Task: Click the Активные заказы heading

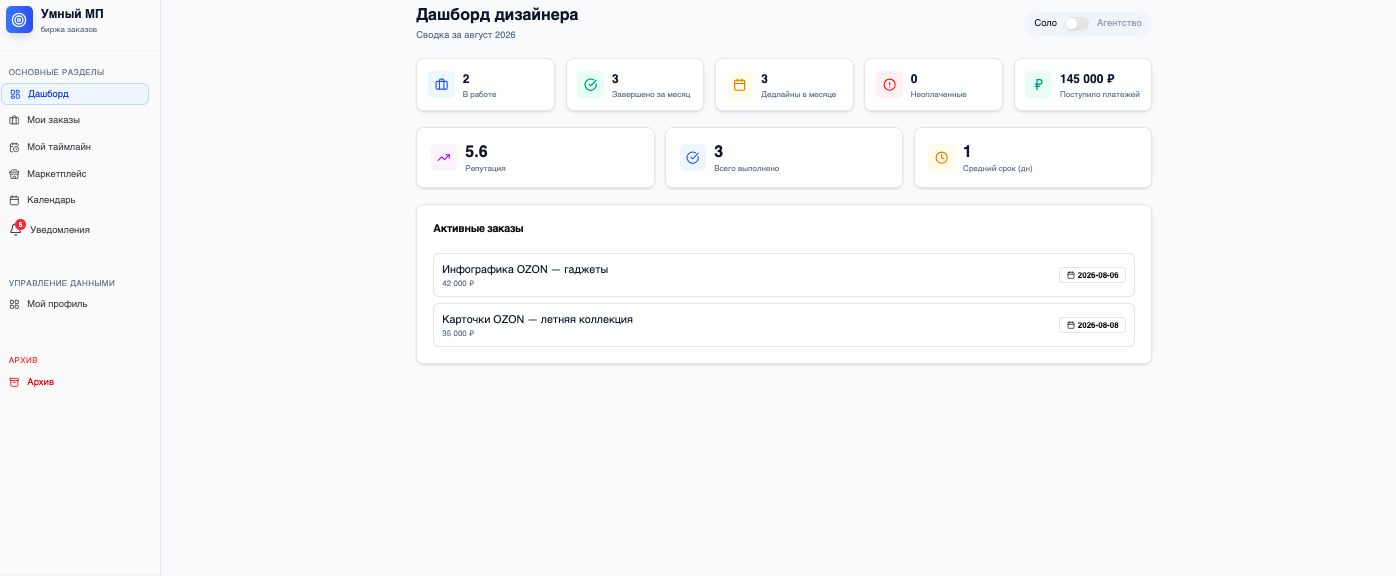Action: (478, 229)
